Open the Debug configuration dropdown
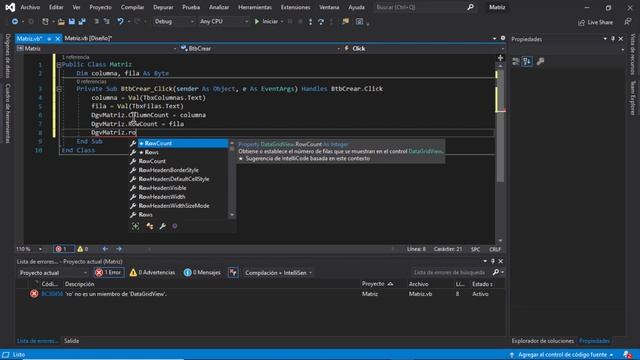640x360 pixels. (174, 21)
